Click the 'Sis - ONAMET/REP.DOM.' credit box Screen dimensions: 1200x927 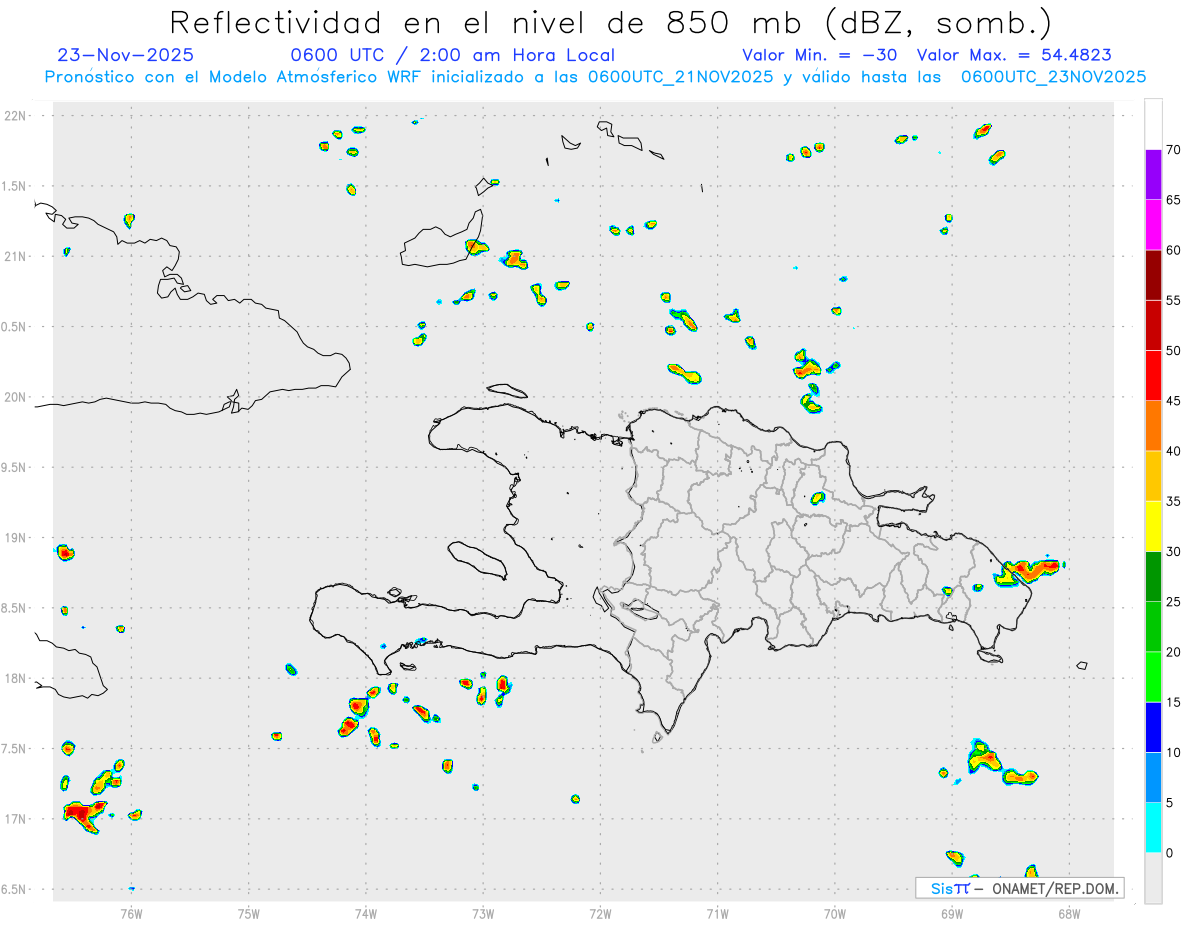(1019, 888)
